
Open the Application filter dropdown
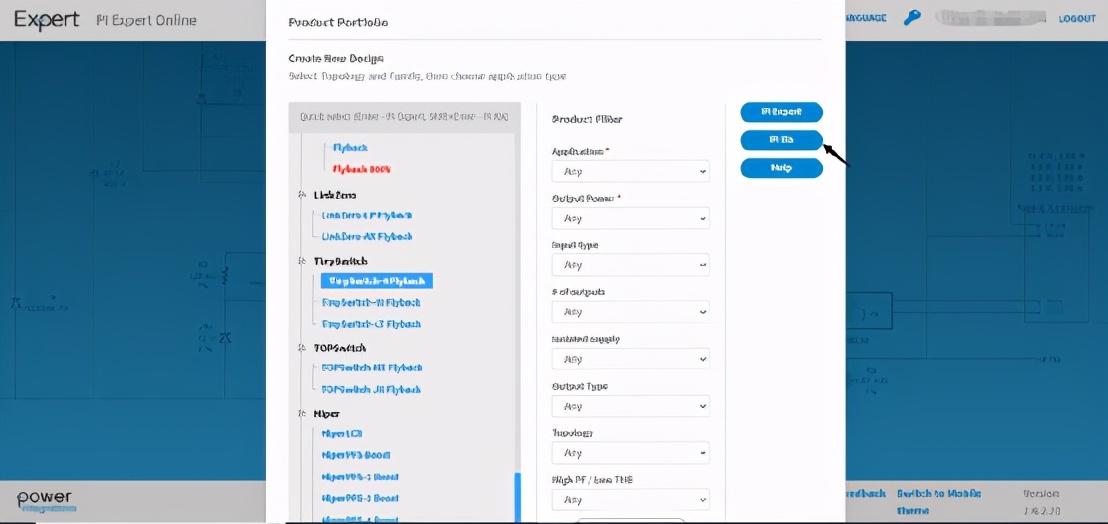tap(630, 171)
